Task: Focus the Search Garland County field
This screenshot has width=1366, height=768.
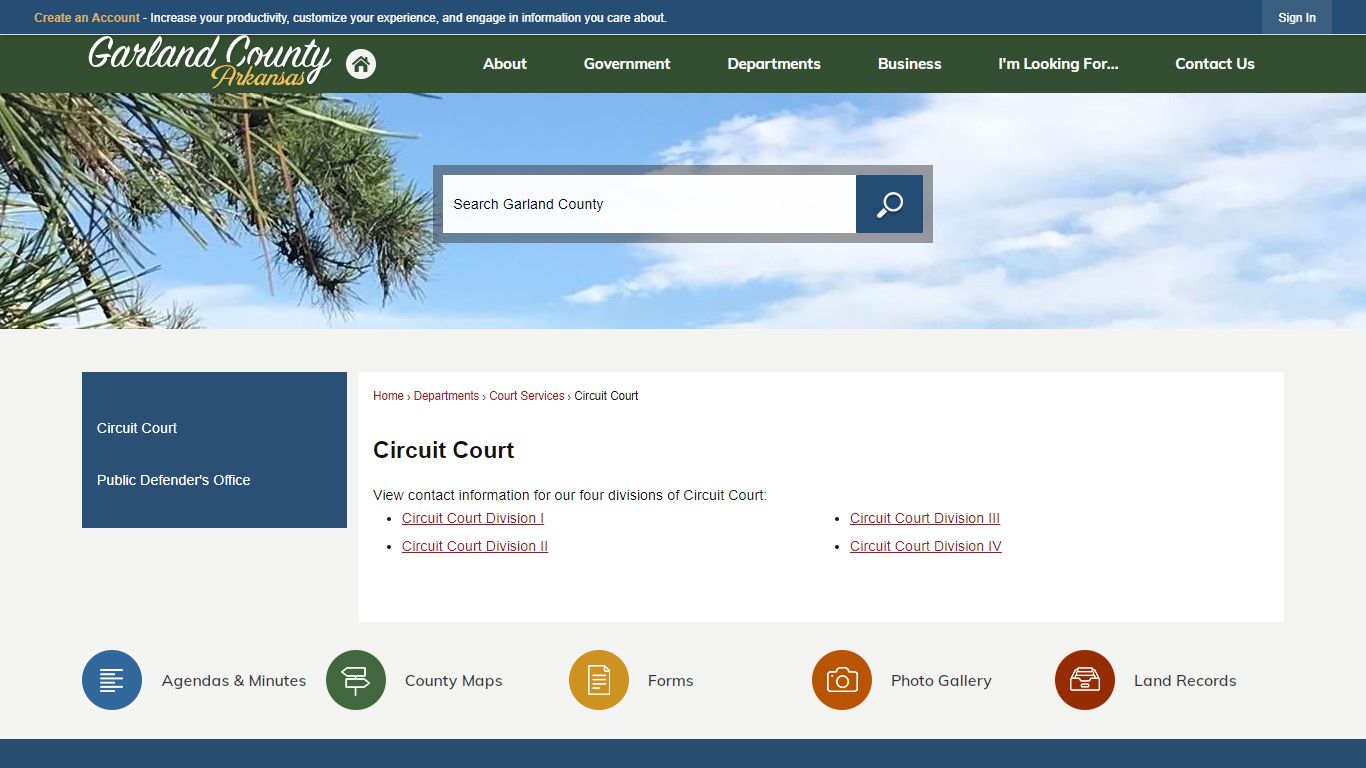Action: coord(649,204)
